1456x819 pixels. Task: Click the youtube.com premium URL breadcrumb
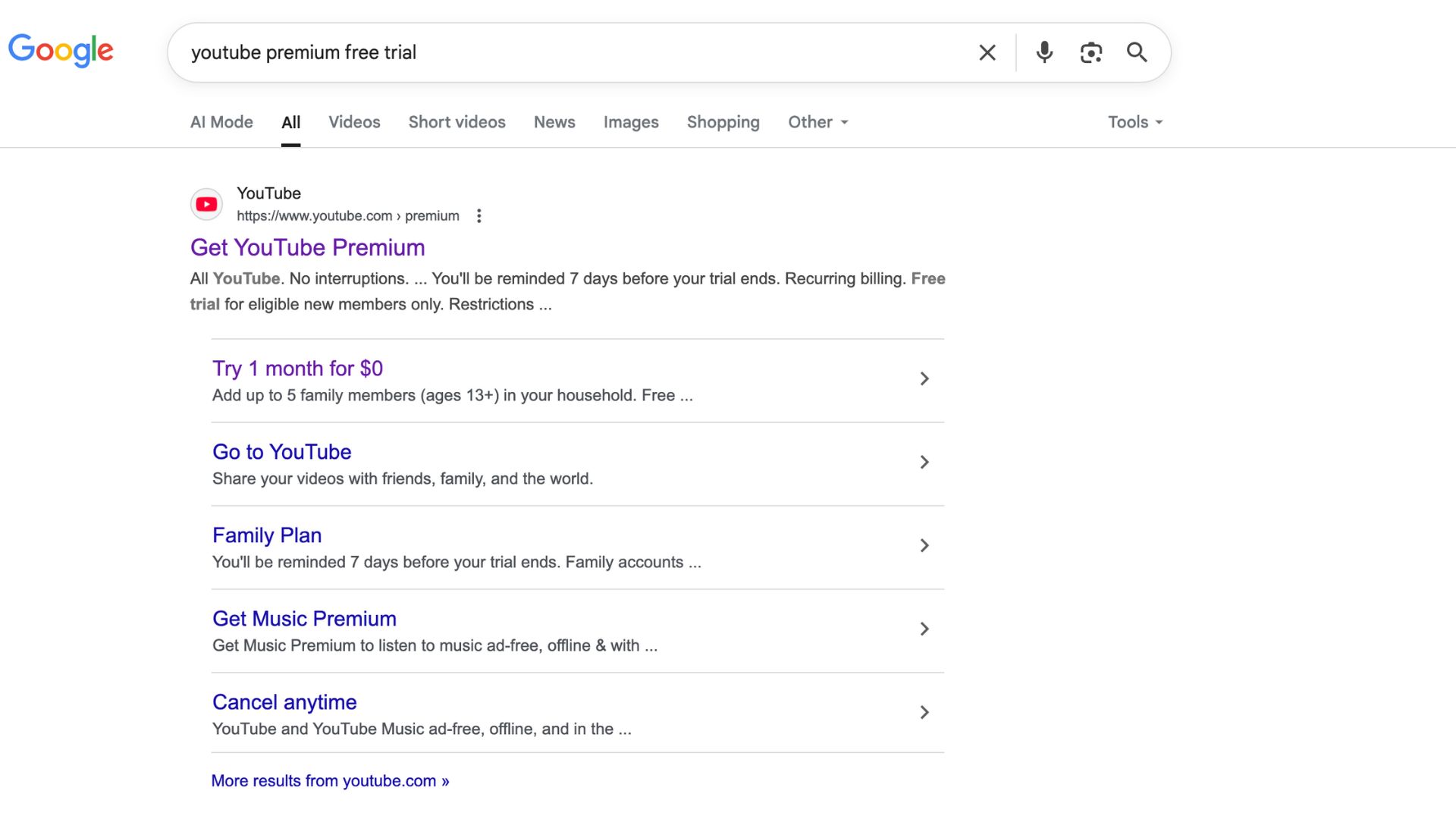point(347,216)
